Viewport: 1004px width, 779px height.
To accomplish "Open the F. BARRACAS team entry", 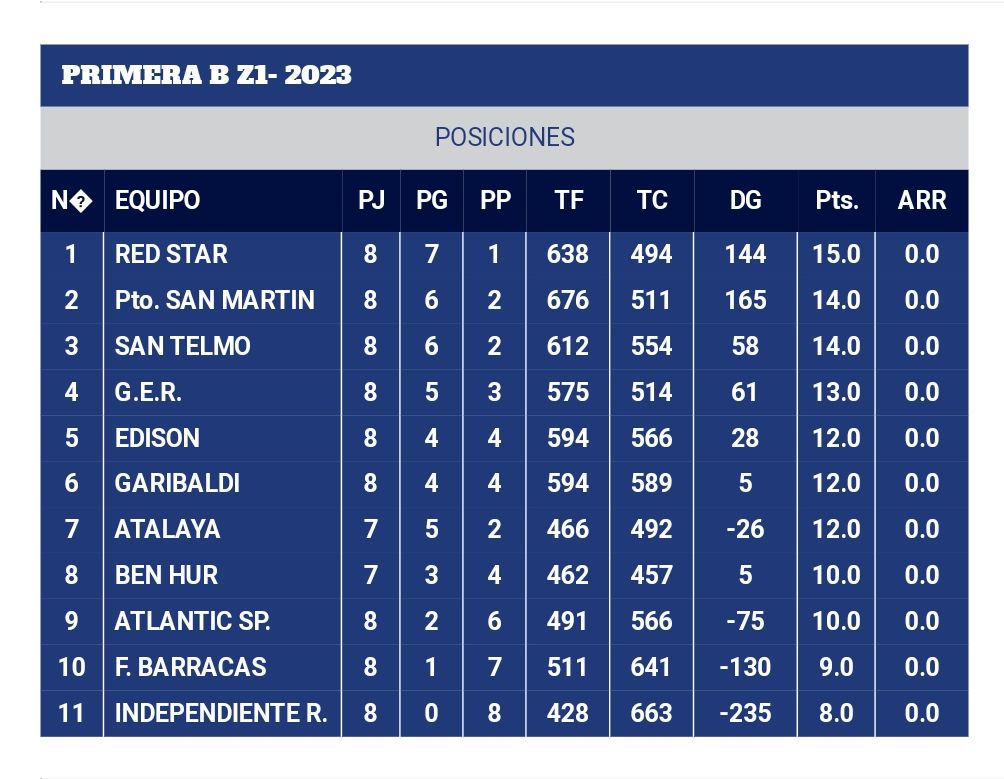I will coord(190,667).
